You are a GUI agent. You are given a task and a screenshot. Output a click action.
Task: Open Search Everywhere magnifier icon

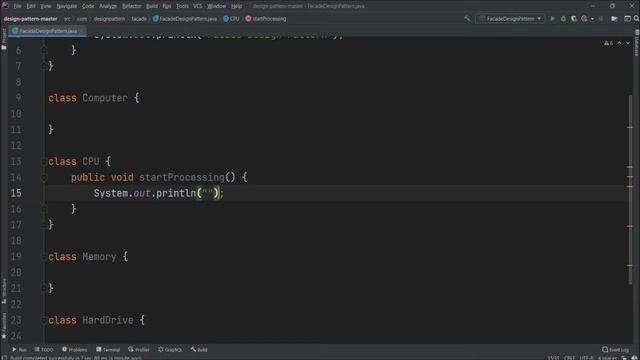pyautogui.click(x=636, y=19)
